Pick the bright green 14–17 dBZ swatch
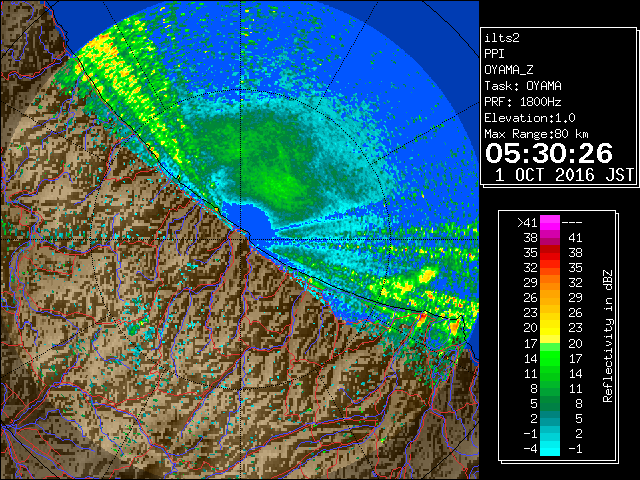This screenshot has height=480, width=640. 550,358
